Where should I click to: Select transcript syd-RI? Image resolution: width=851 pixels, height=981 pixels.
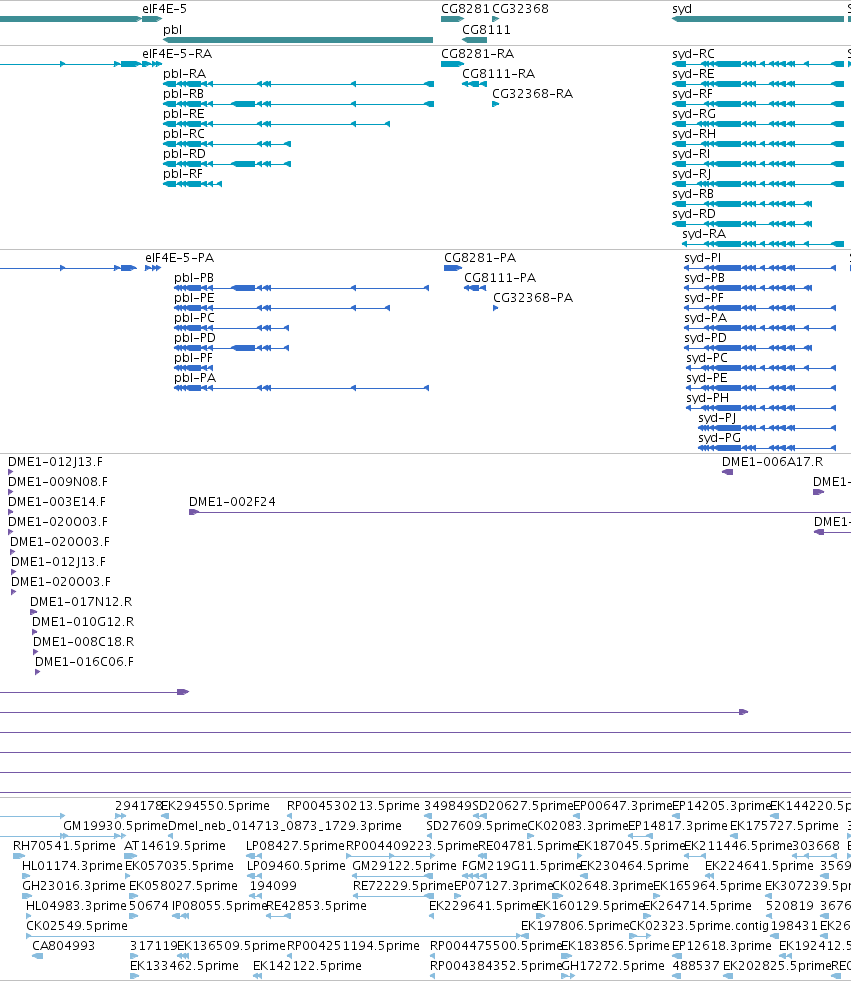click(x=758, y=164)
